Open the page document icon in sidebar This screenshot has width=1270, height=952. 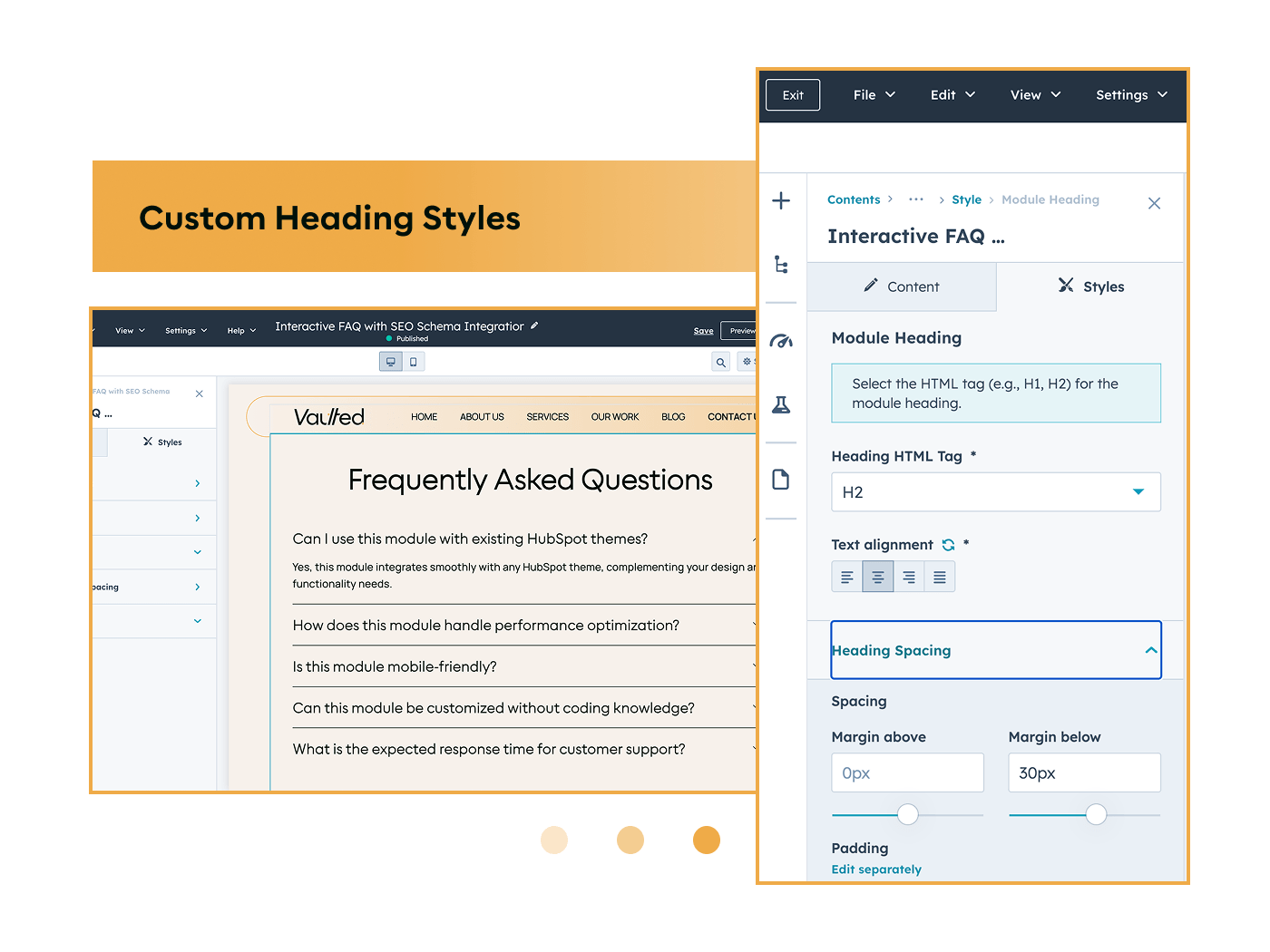pos(781,480)
